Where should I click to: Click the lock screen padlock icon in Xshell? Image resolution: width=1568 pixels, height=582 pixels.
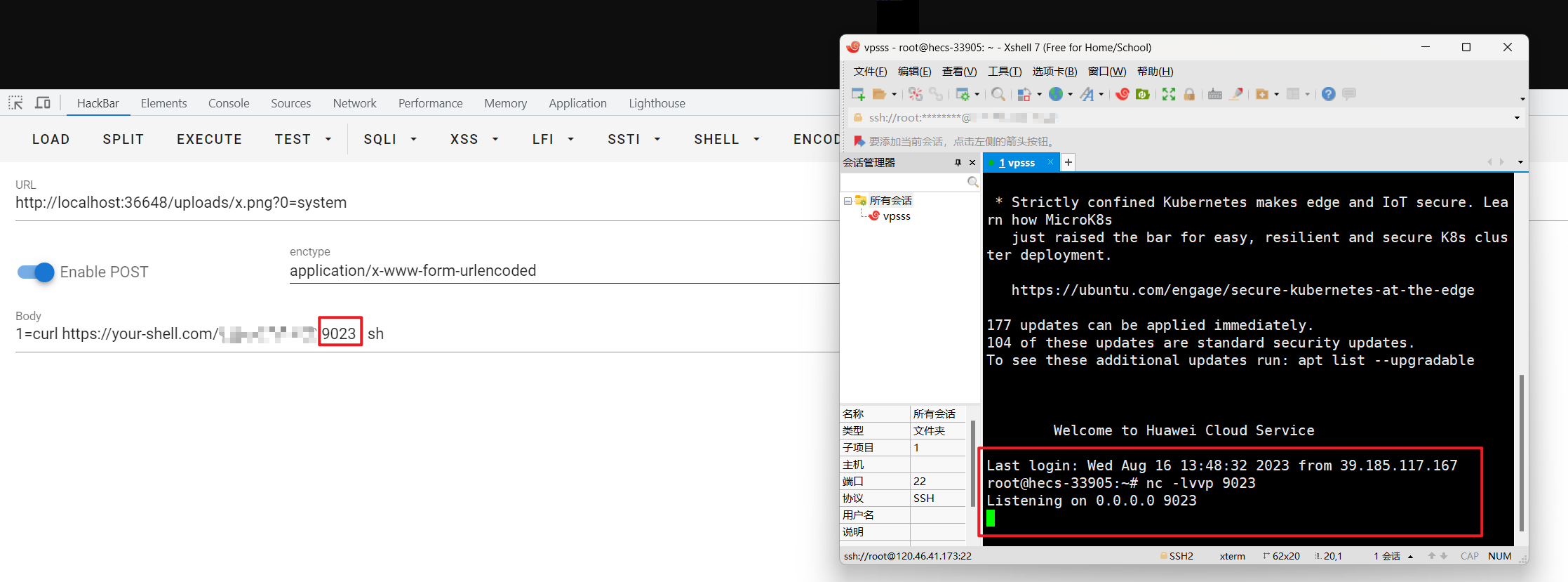[x=1189, y=94]
